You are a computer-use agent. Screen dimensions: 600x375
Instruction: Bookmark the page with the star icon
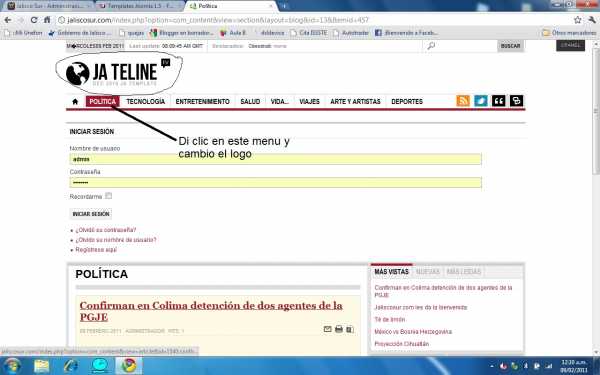[577, 20]
